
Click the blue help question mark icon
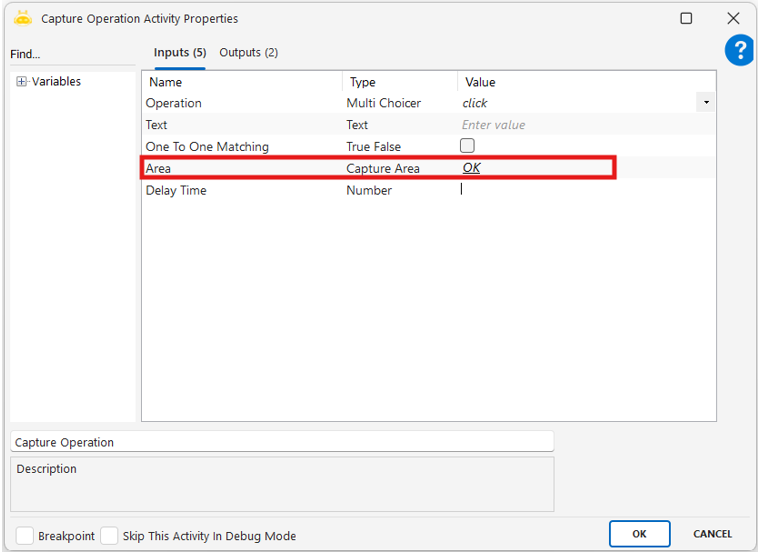tap(740, 50)
